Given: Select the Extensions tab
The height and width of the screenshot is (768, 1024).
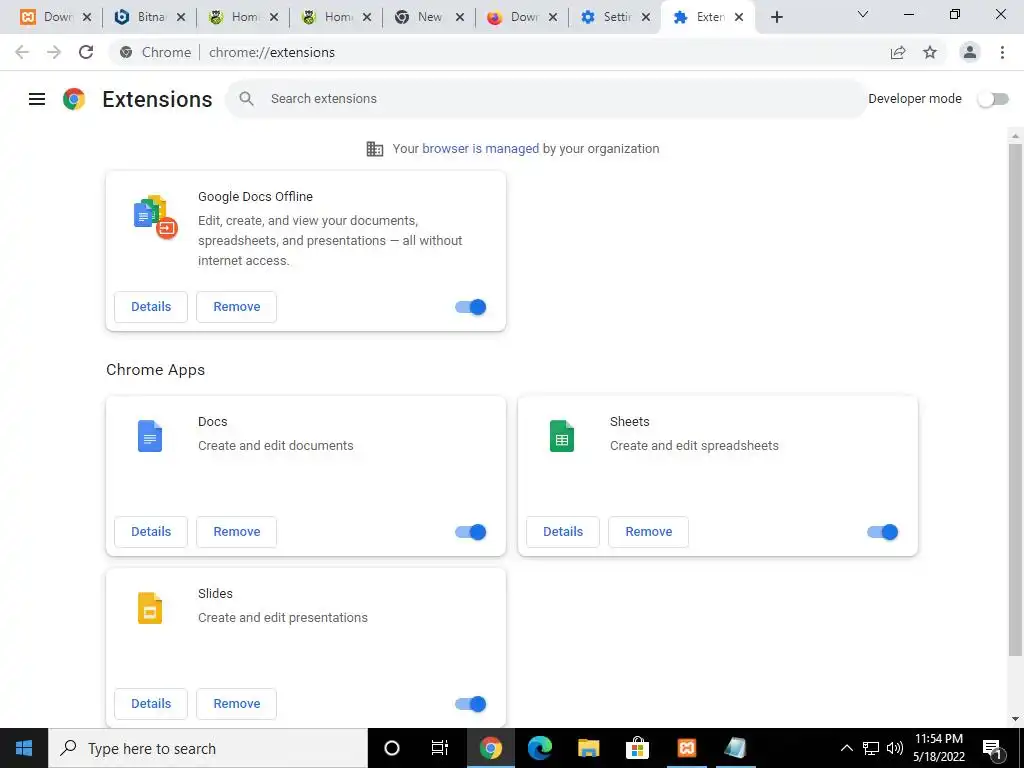Looking at the screenshot, I should tap(709, 17).
